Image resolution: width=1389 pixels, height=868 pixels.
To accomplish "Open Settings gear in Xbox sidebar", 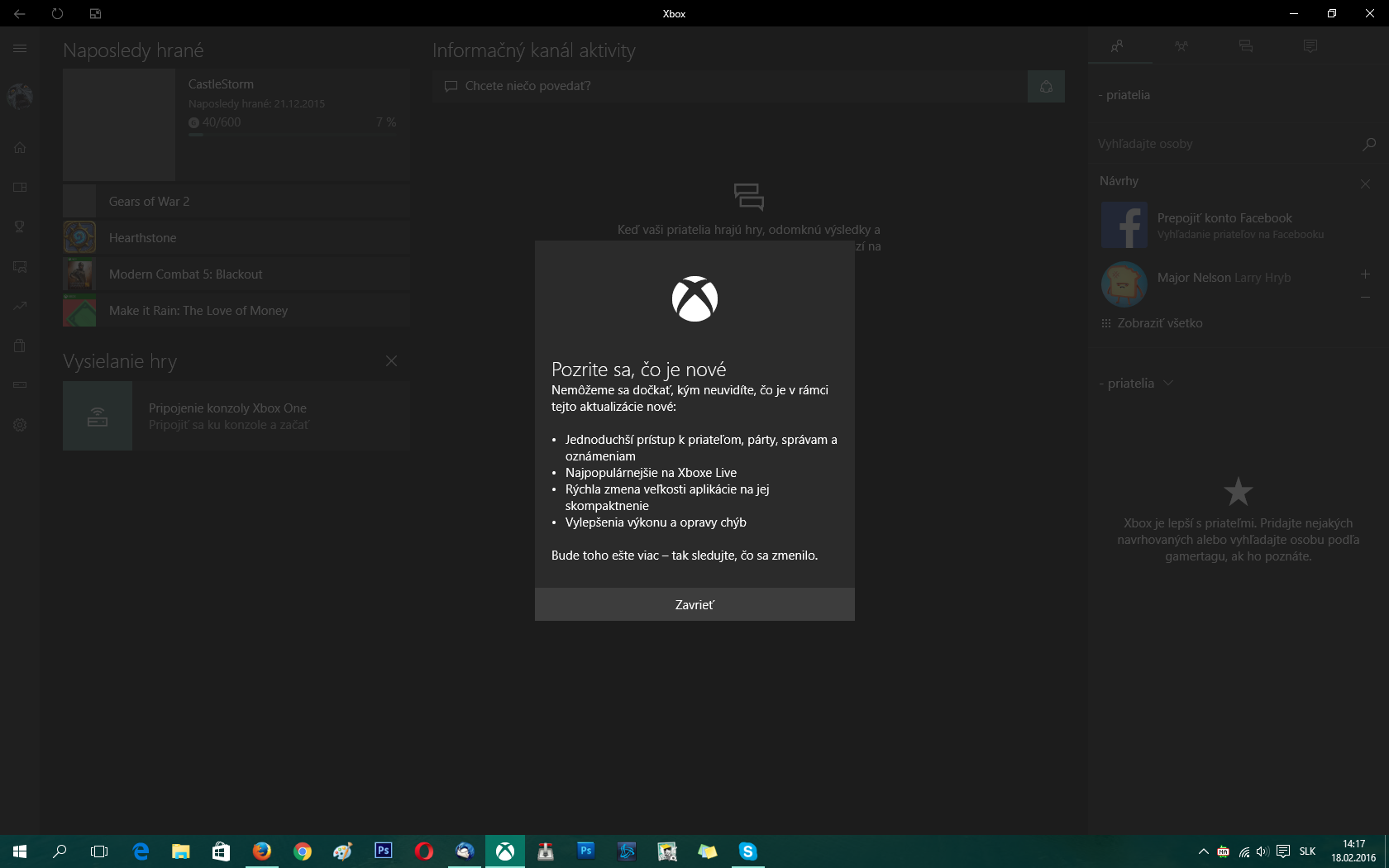I will (x=20, y=425).
